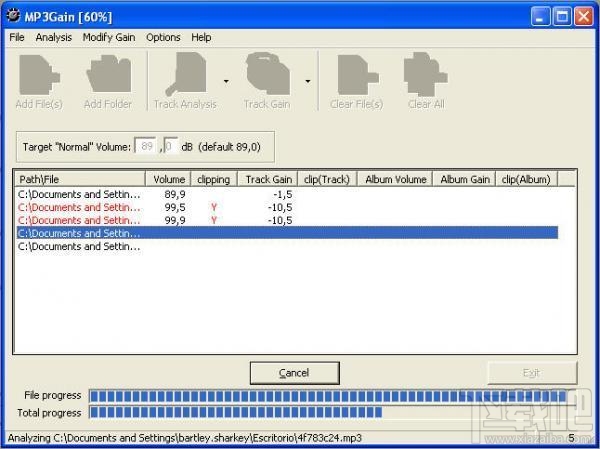The image size is (600, 449).
Task: Click the Clear File(s) toolbar icon
Action: tap(358, 75)
